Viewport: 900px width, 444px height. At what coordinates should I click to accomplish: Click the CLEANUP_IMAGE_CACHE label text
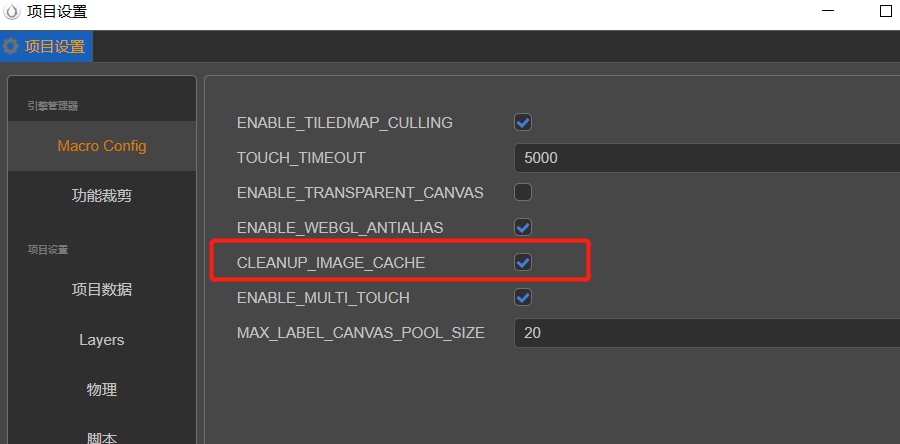click(x=331, y=263)
